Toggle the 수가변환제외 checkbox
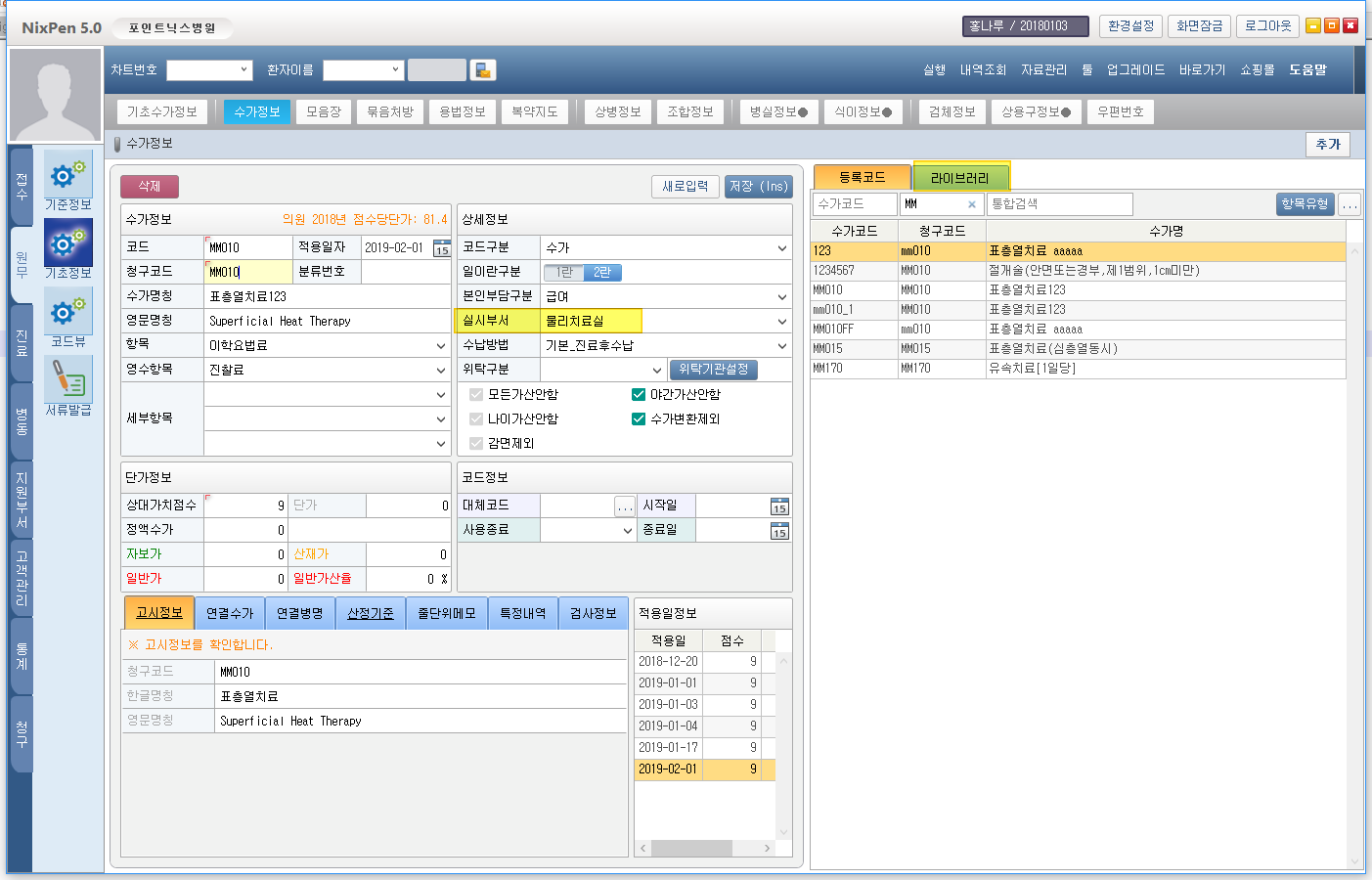 click(x=639, y=418)
